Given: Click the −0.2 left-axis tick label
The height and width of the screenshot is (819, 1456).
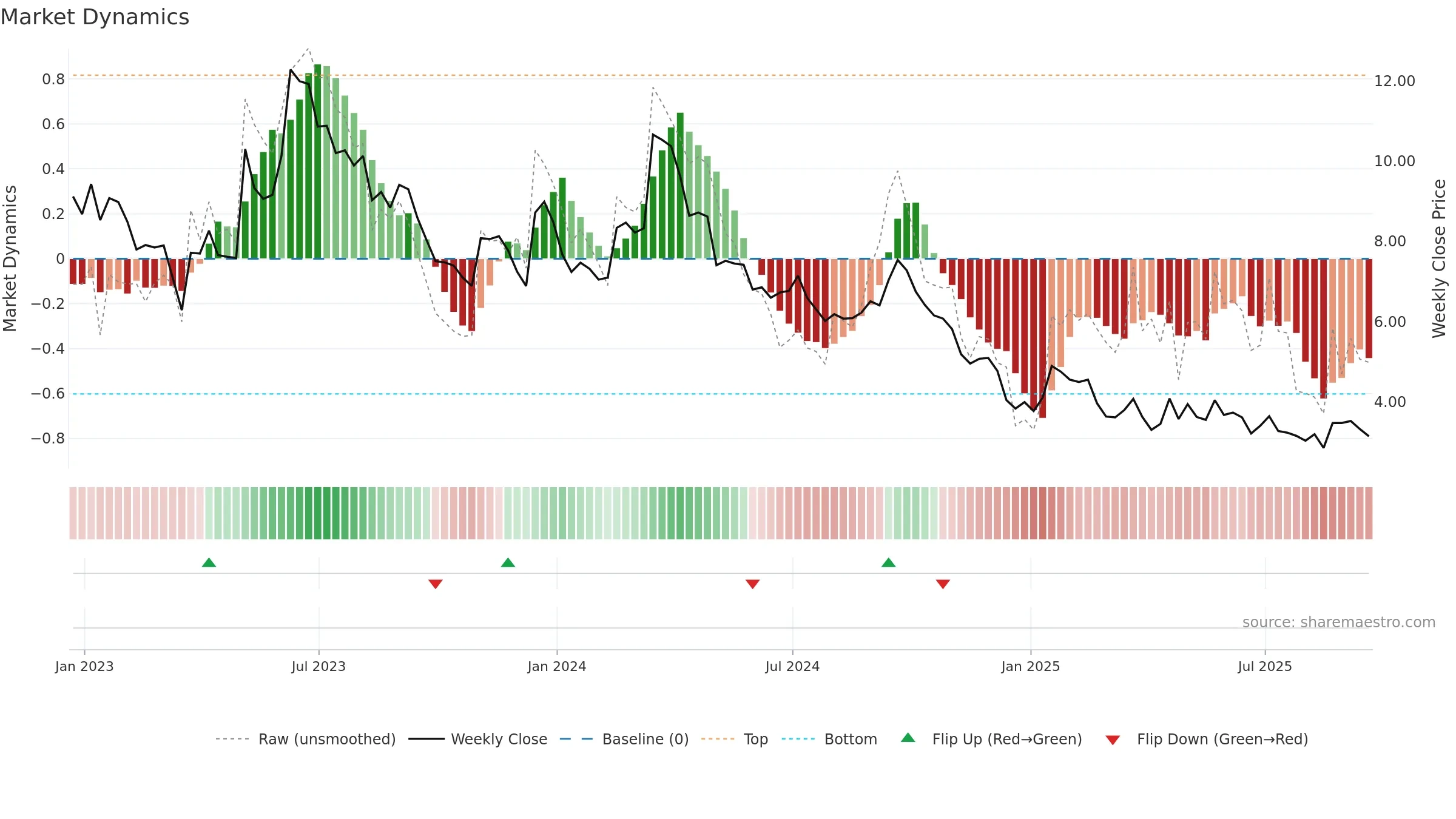Looking at the screenshot, I should point(48,303).
